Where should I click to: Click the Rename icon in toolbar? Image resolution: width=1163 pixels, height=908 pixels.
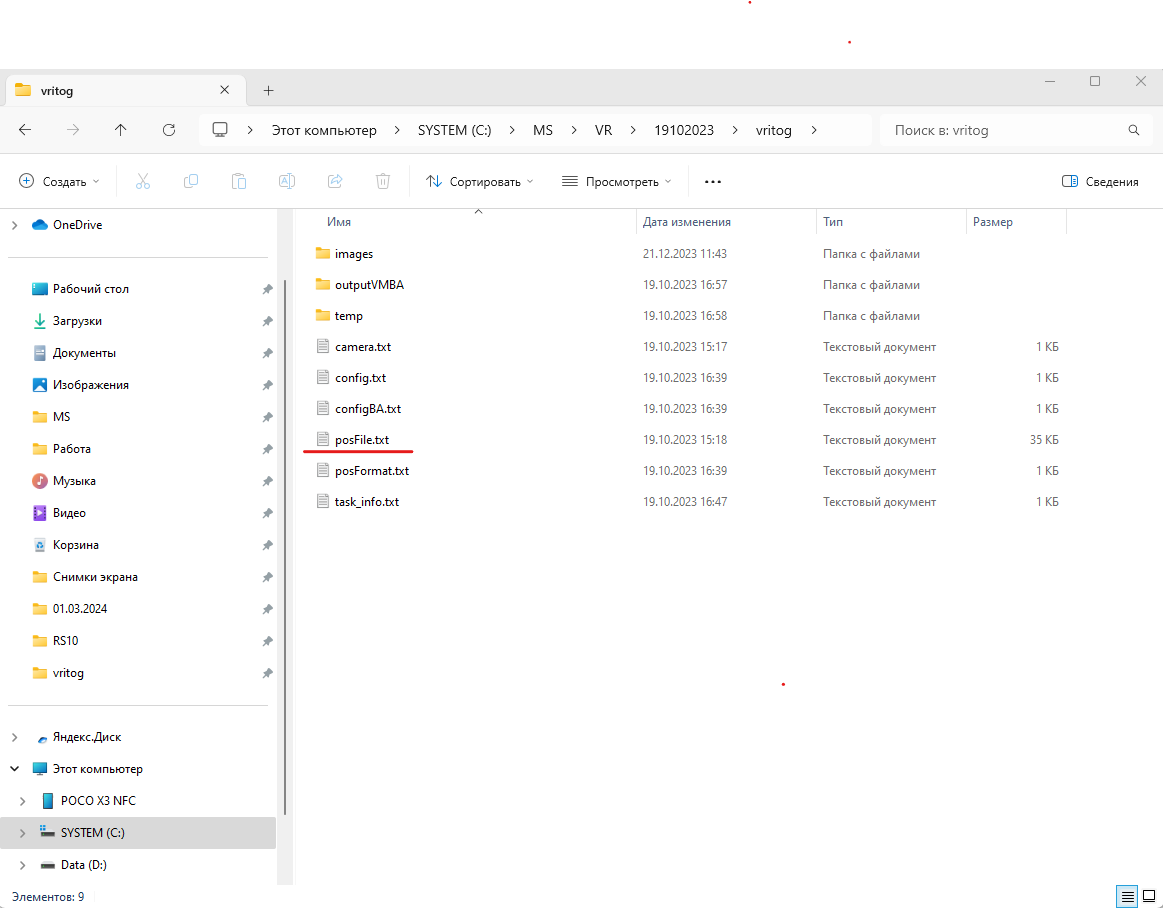click(x=286, y=181)
